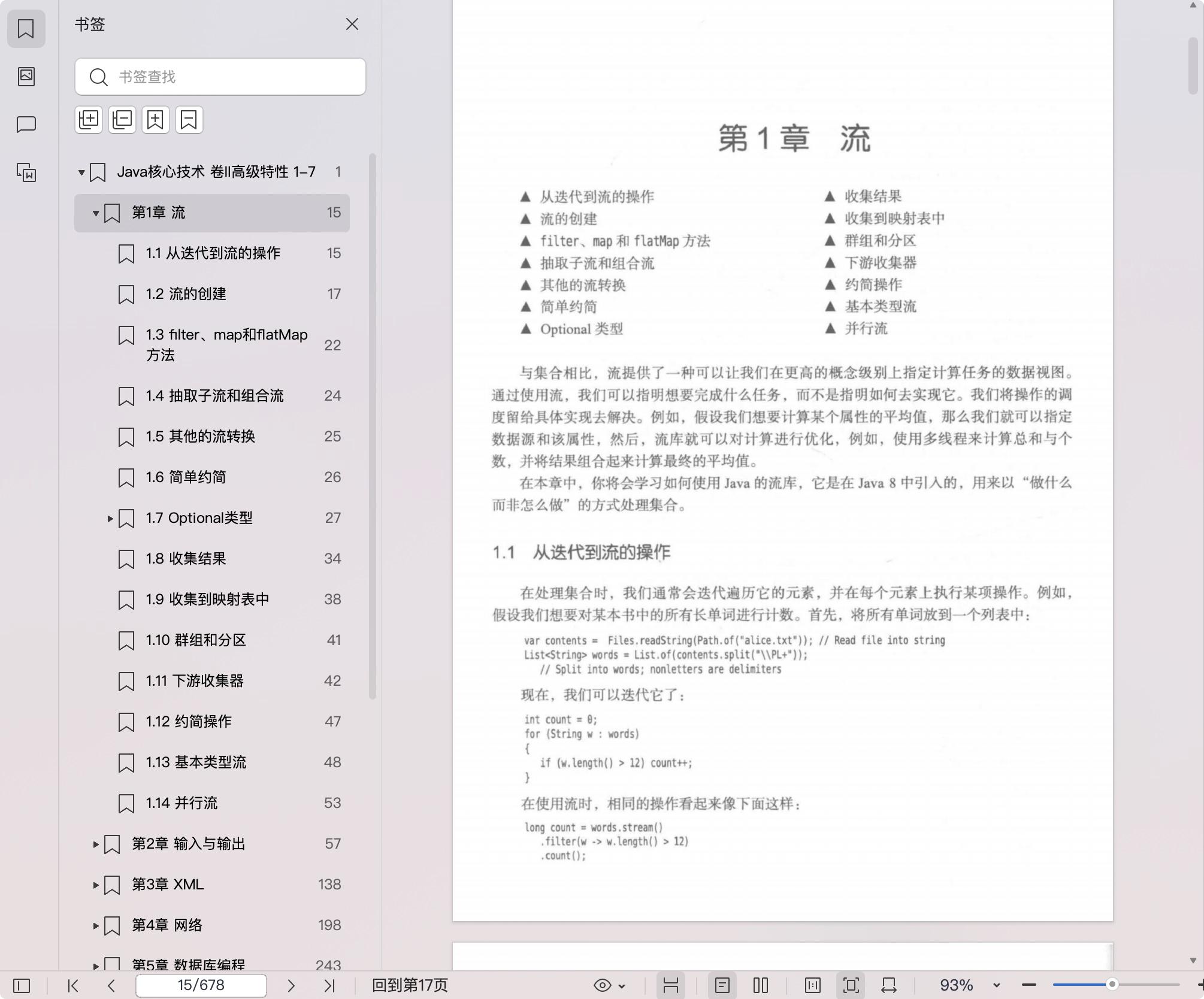Image resolution: width=1204 pixels, height=999 pixels.
Task: Open the bookmarks sidebar panel icon
Action: 26,28
